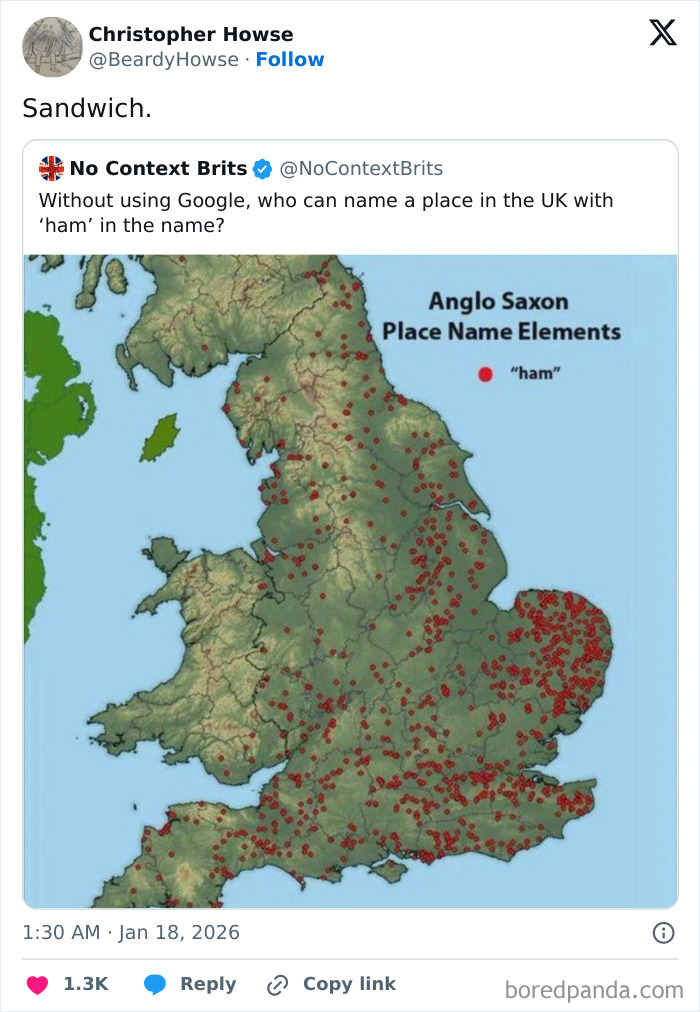Click the @BeardyHowse username handle
The height and width of the screenshot is (1012, 700).
pyautogui.click(x=163, y=61)
